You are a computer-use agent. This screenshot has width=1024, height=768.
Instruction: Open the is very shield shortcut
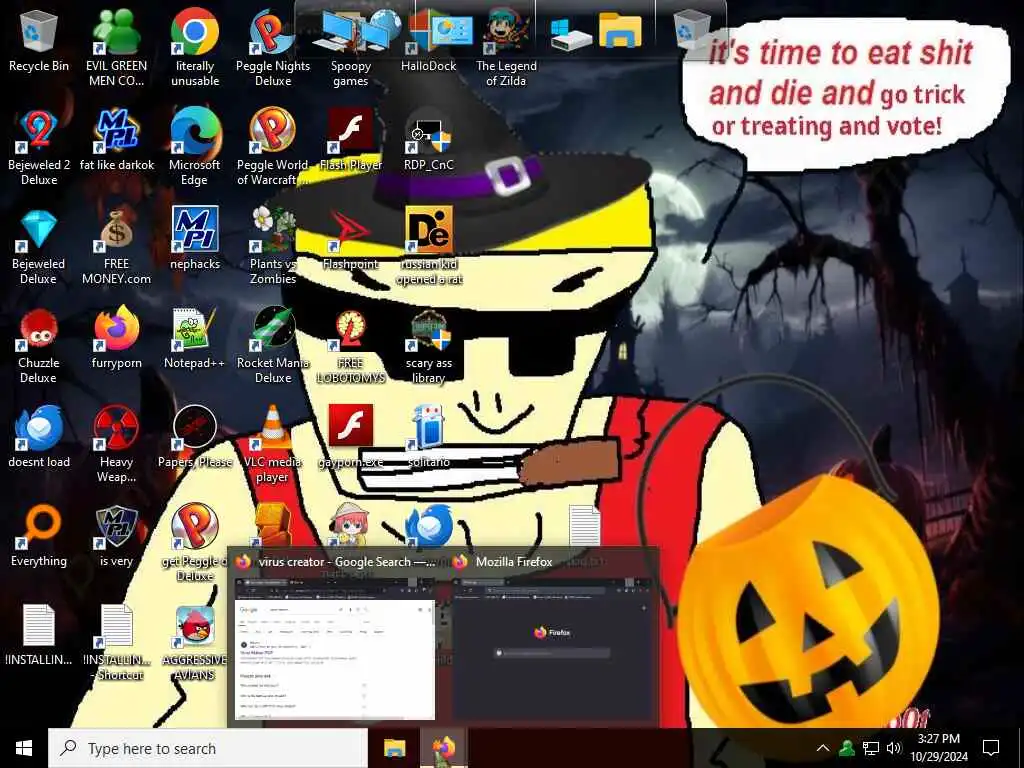click(x=116, y=537)
